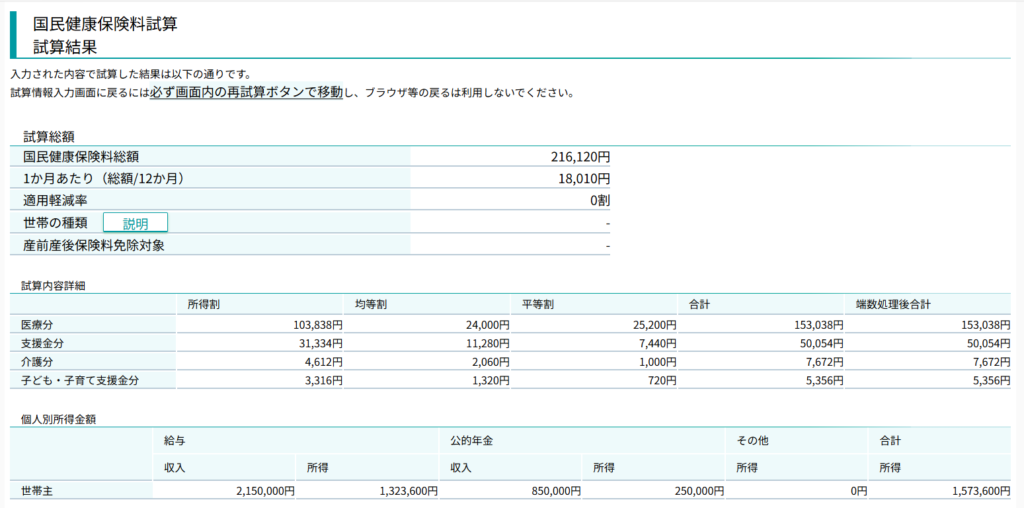Select the 子ども・子育て支援金分 所得割 value 3,316円
This screenshot has width=1024, height=508.
click(x=323, y=381)
